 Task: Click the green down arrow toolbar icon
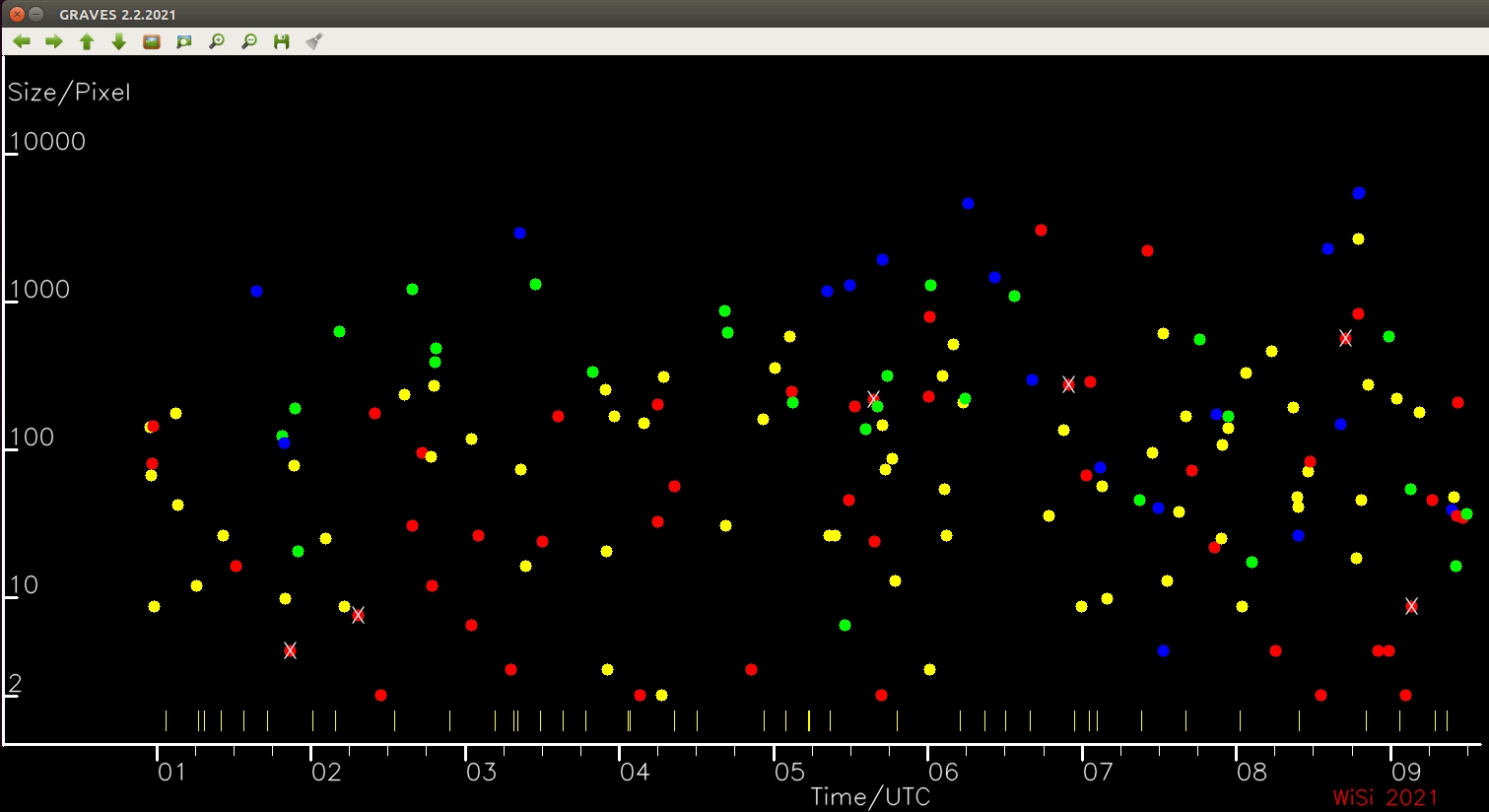[119, 41]
